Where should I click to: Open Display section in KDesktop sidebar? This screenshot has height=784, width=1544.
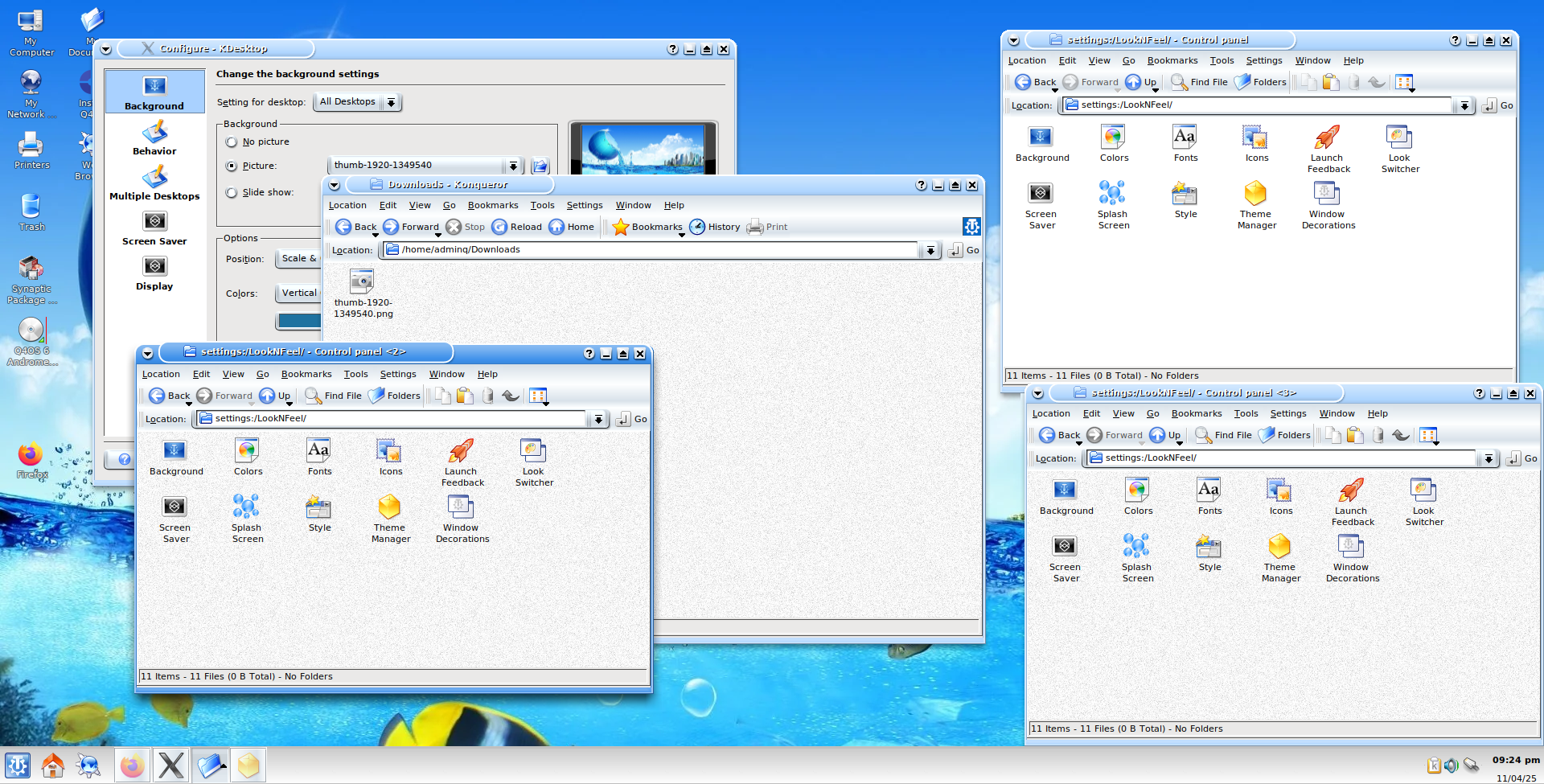point(154,273)
